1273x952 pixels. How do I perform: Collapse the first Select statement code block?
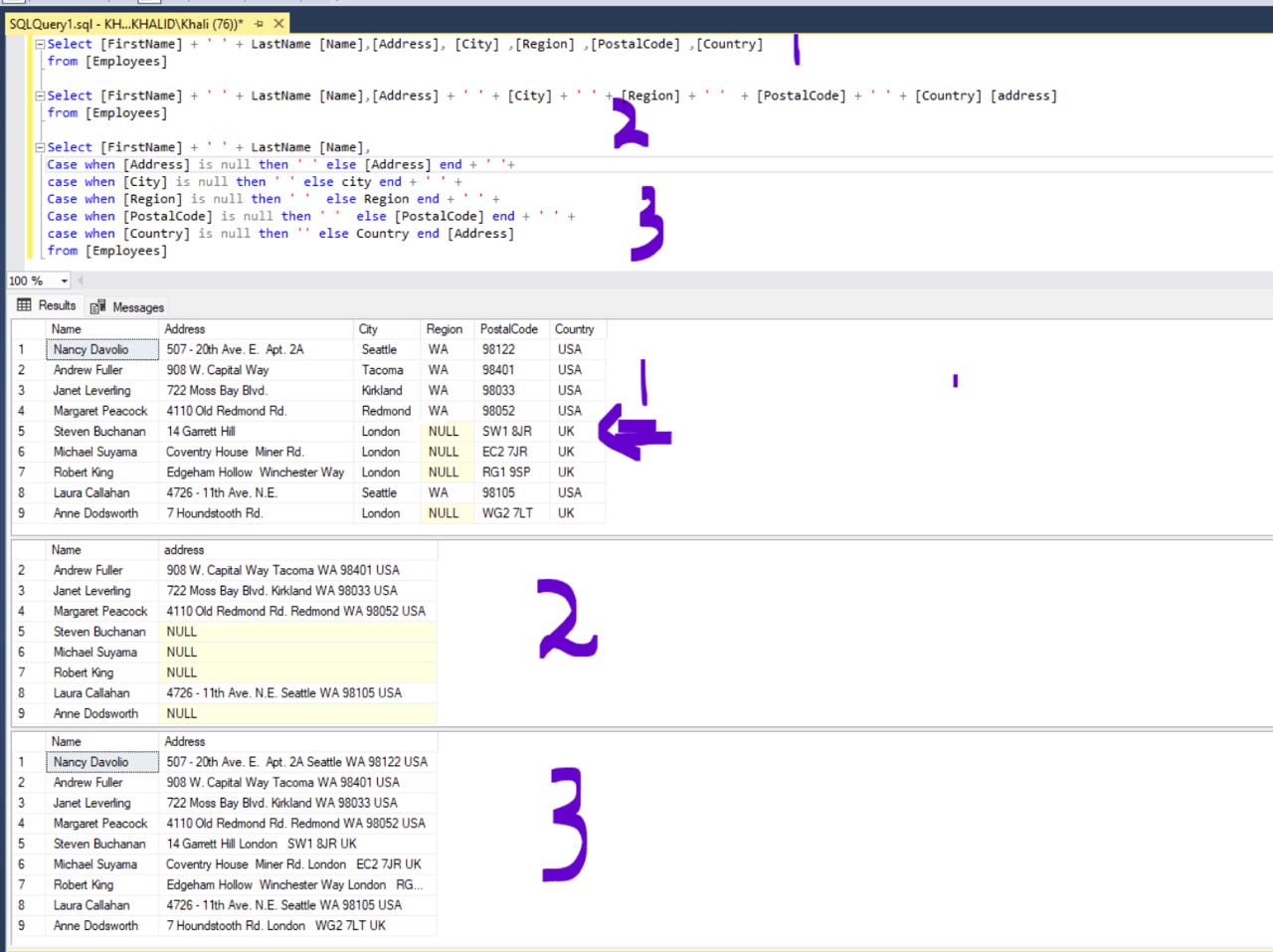tap(38, 43)
